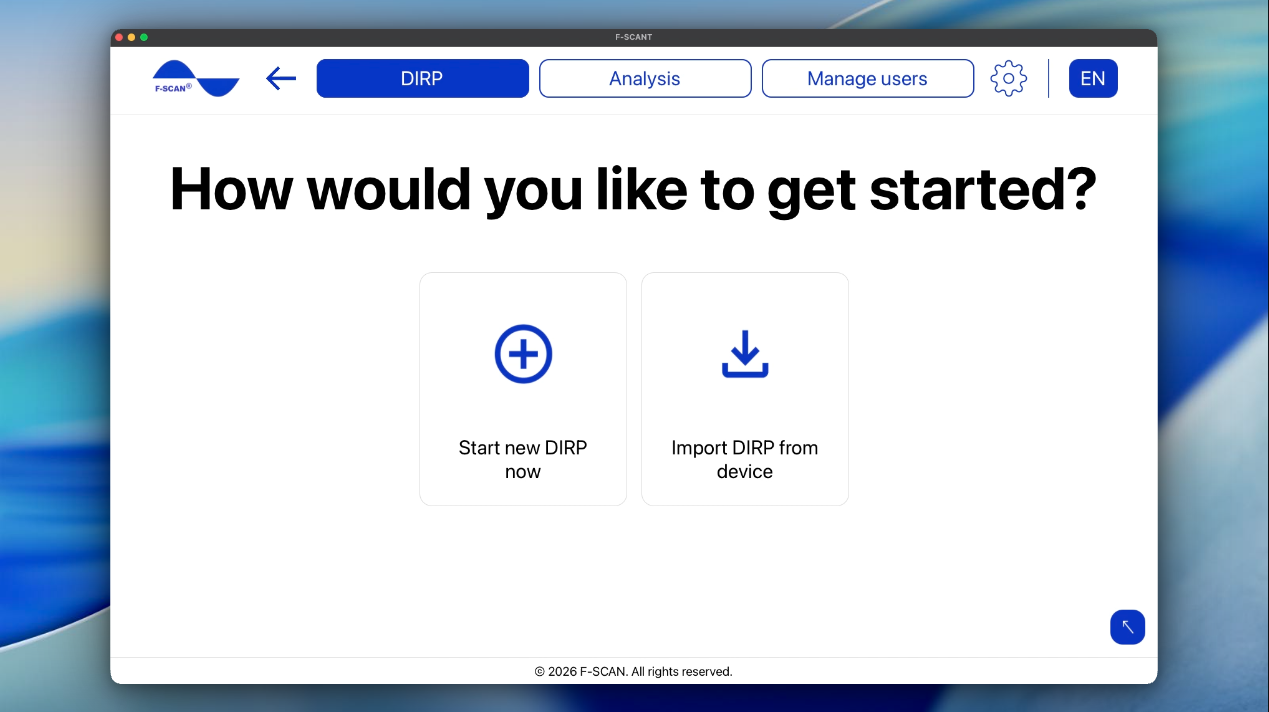1269x712 pixels.
Task: Choose Import DIRP from device
Action: click(x=745, y=389)
